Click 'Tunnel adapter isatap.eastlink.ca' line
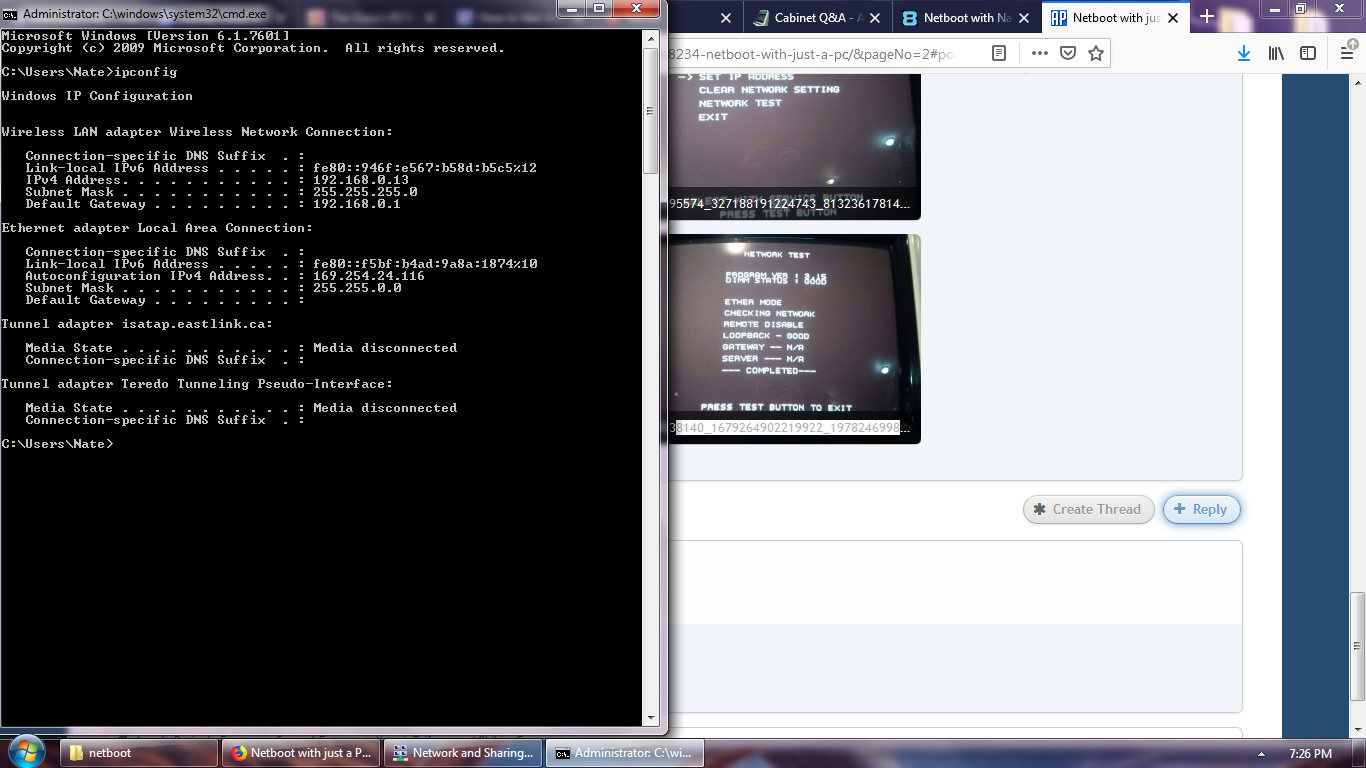The height and width of the screenshot is (768, 1366). point(137,324)
